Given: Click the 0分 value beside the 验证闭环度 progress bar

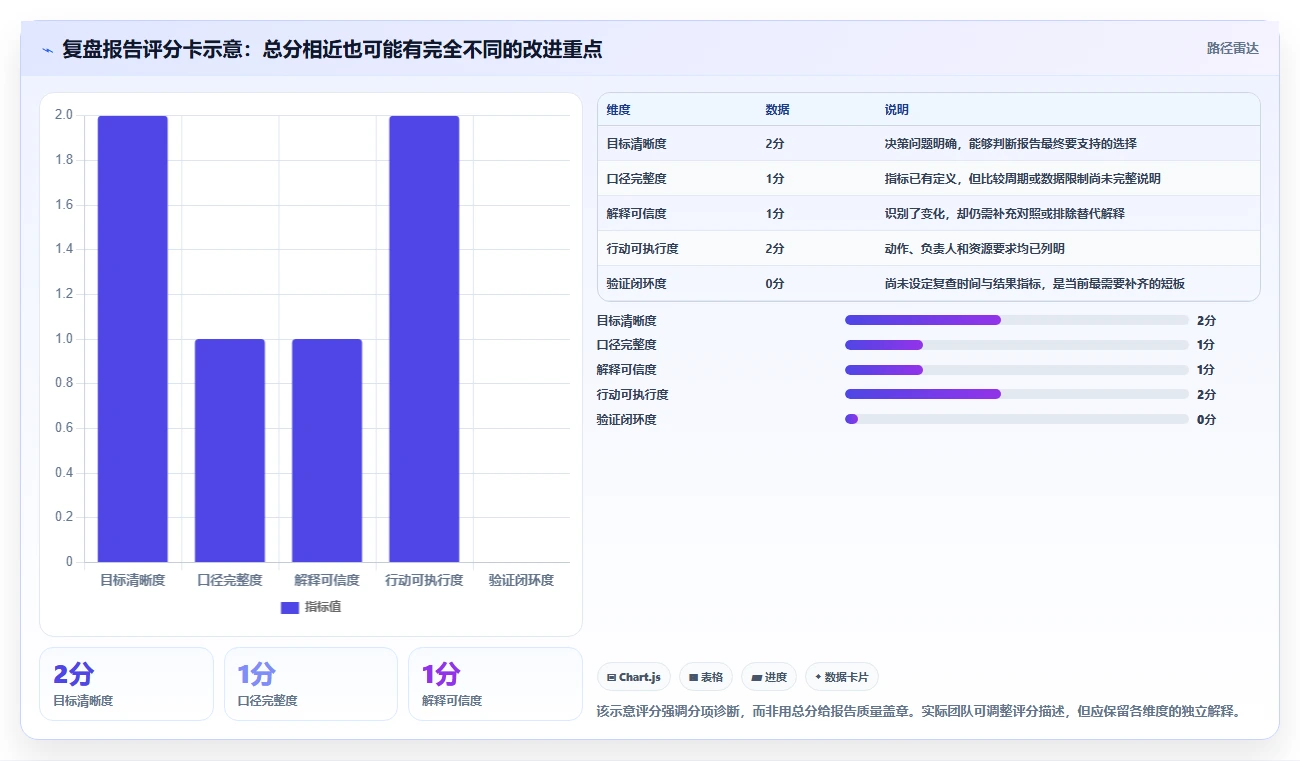Looking at the screenshot, I should (1206, 420).
